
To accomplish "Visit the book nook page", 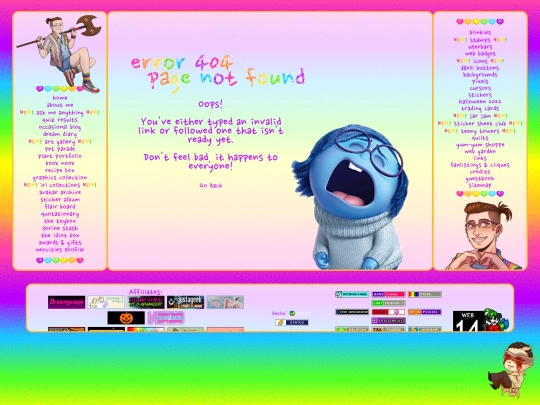I will pos(60,163).
